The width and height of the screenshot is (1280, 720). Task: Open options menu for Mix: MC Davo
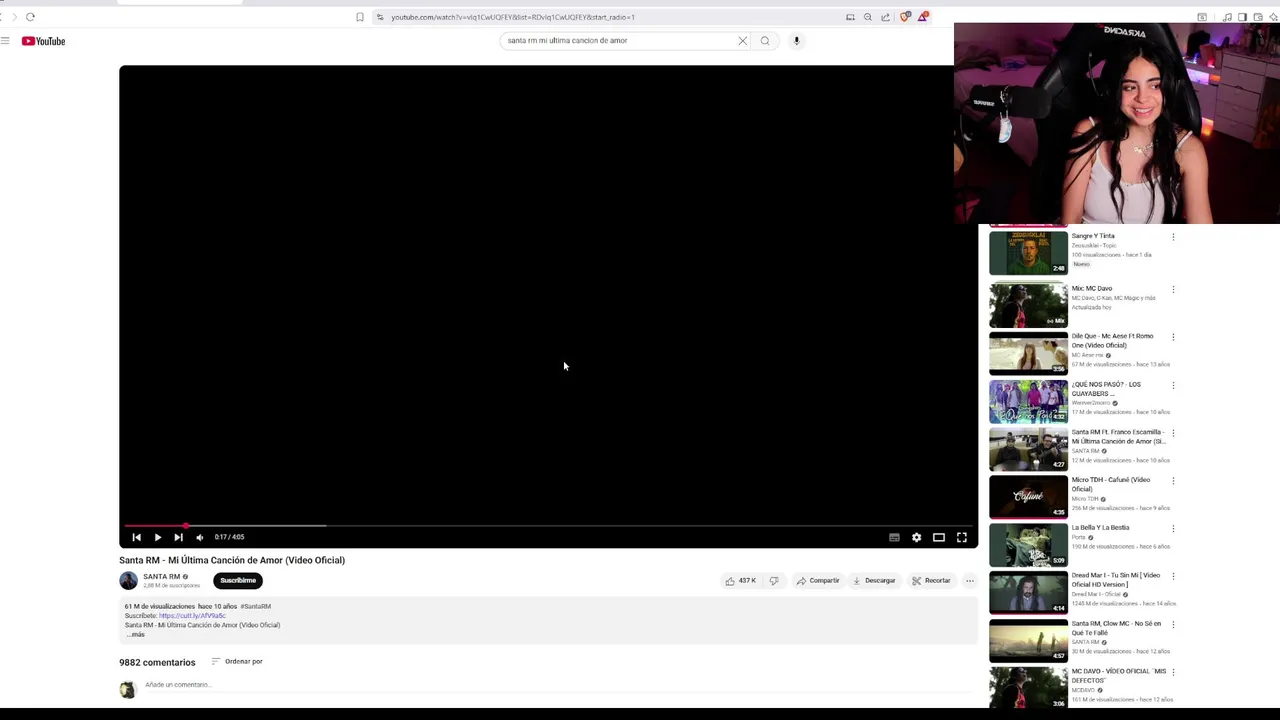click(x=1173, y=289)
